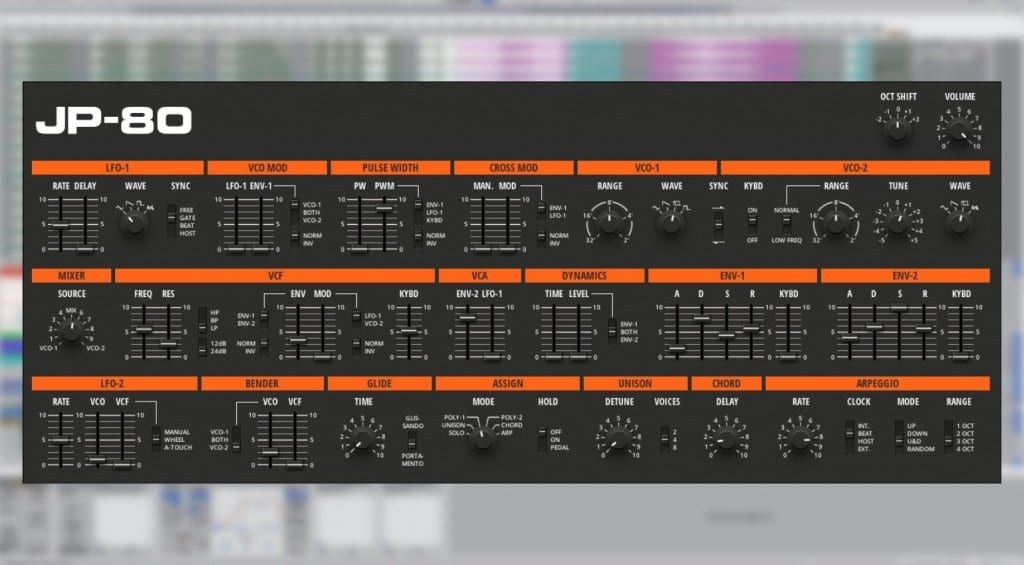Flip the Arpeggio RANGE octave switch
1024x565 pixels.
[948, 437]
